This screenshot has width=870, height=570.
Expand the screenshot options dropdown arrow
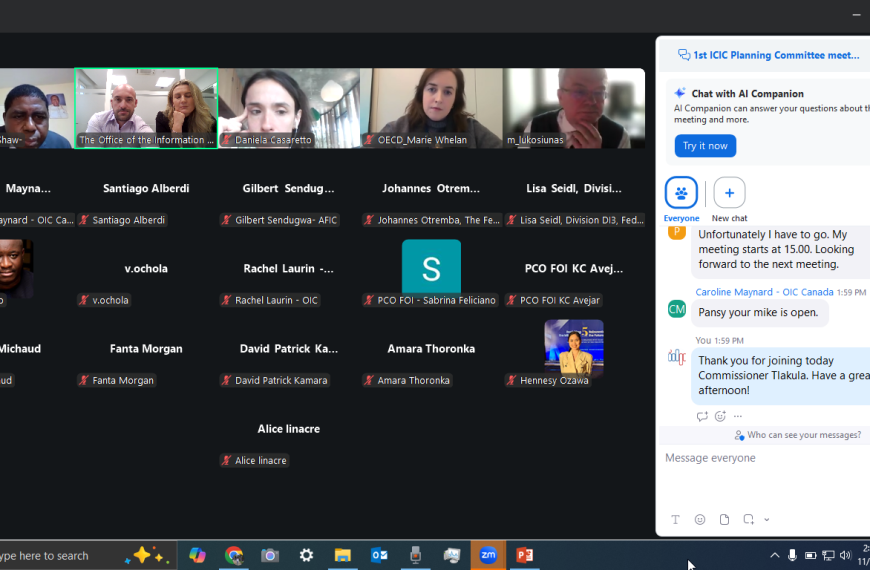767,520
